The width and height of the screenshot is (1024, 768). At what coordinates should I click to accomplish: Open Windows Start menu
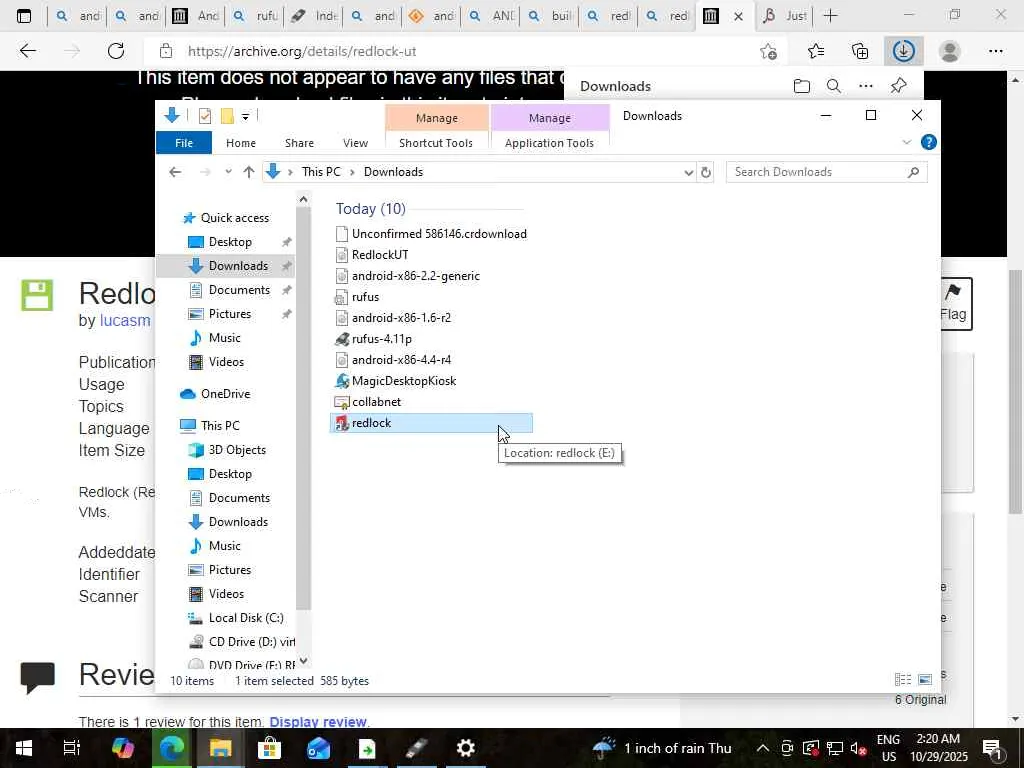pyautogui.click(x=24, y=748)
